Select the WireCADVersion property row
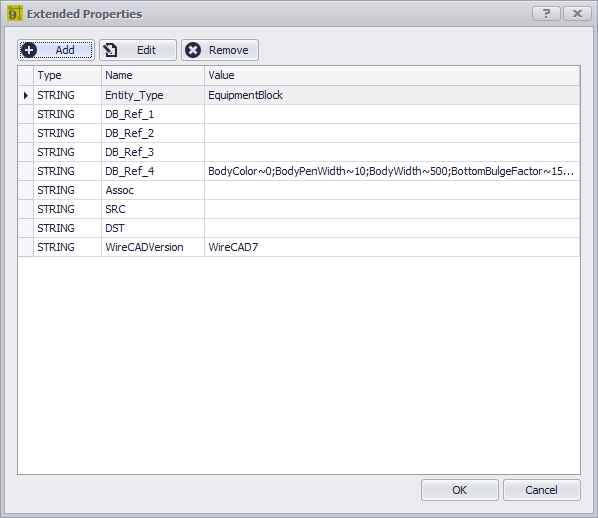Screen dimensions: 598x518 coord(299,247)
